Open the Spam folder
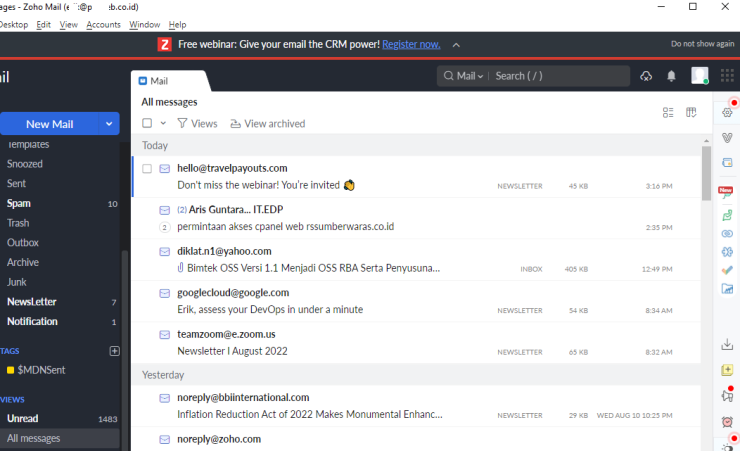Viewport: 740px width, 451px height. [x=18, y=203]
